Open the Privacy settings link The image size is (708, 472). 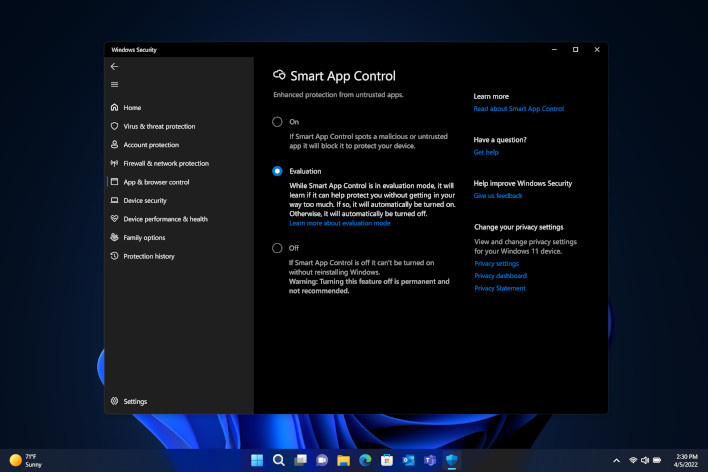tap(496, 263)
